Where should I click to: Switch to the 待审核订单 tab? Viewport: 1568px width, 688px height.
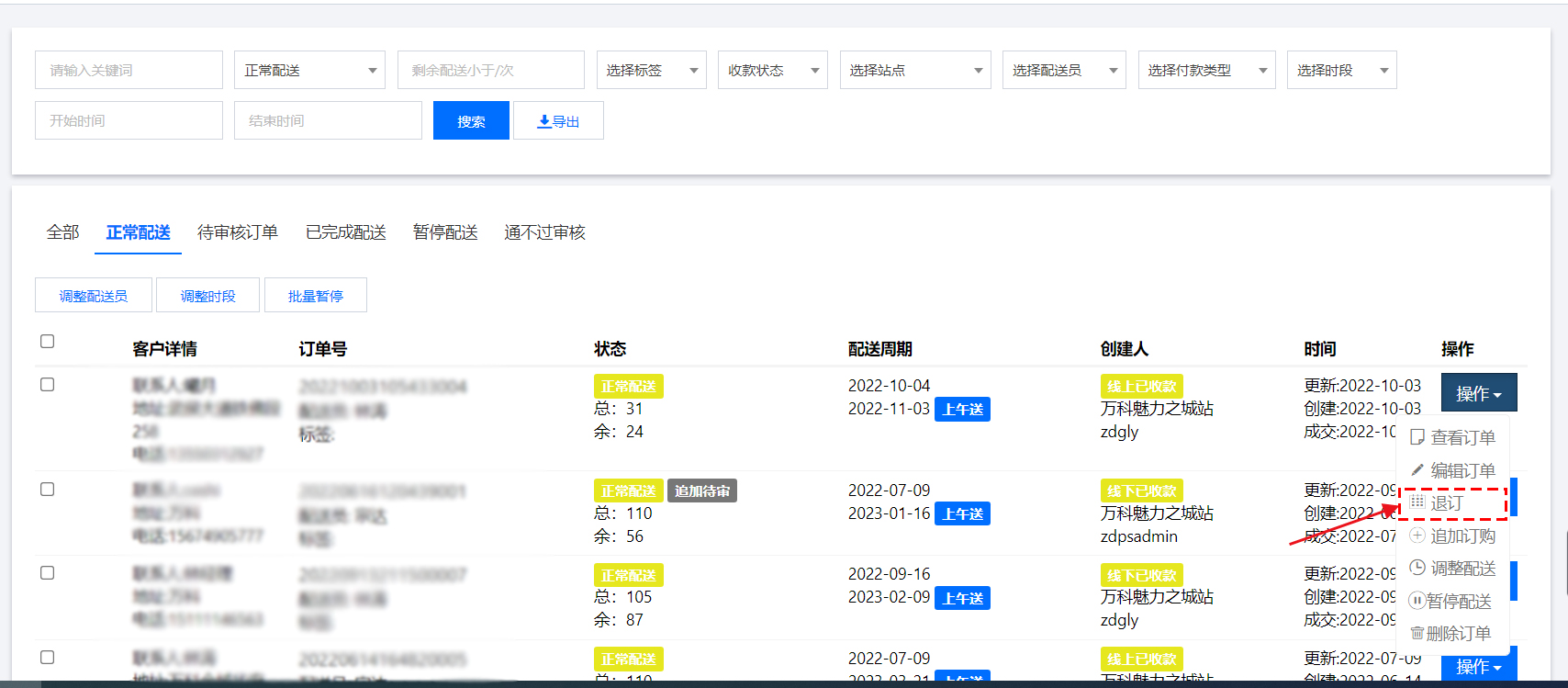(x=238, y=232)
